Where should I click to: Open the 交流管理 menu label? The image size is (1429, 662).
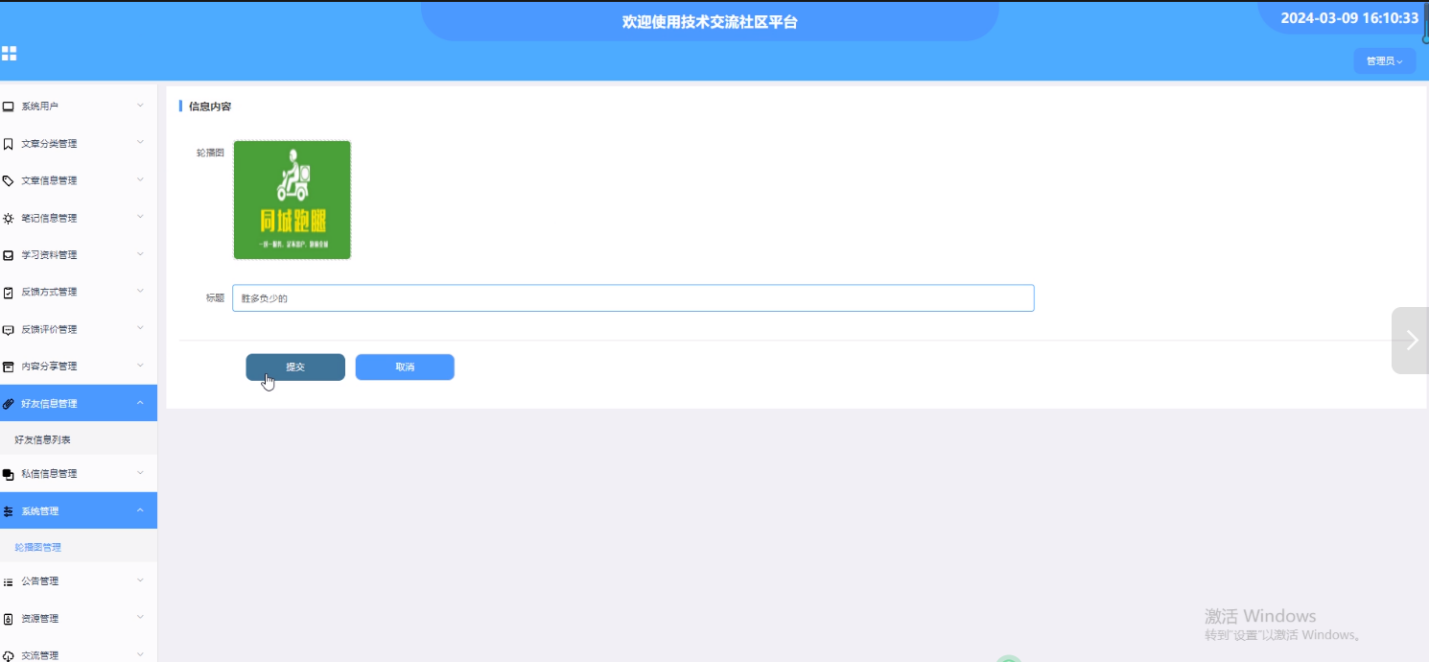[x=40, y=655]
